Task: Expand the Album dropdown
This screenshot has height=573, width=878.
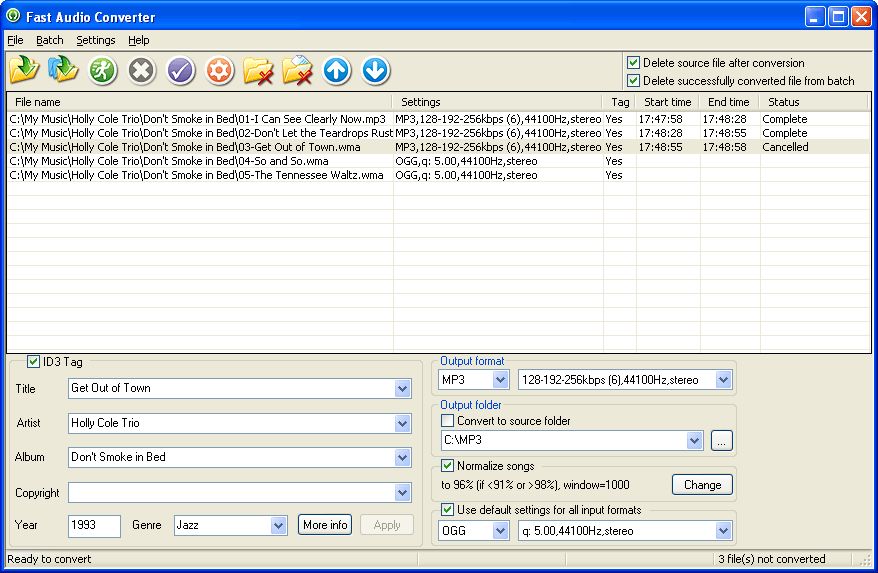Action: [x=402, y=458]
